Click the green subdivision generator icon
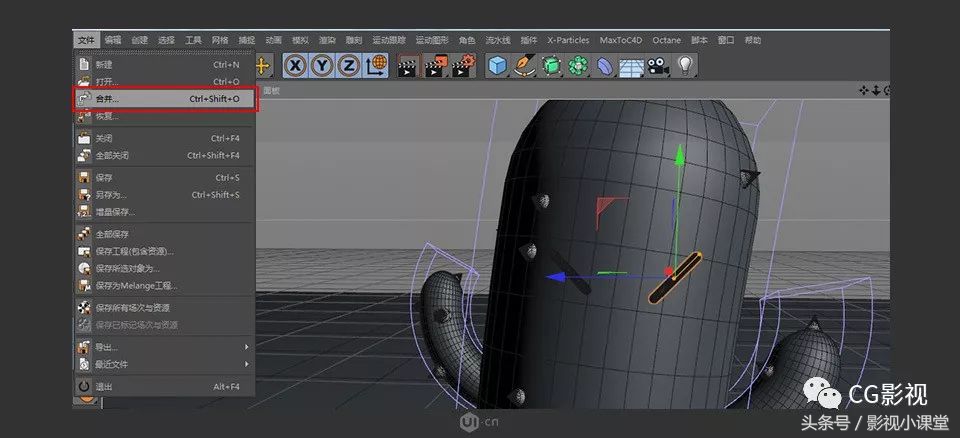The image size is (960, 438). 551,66
